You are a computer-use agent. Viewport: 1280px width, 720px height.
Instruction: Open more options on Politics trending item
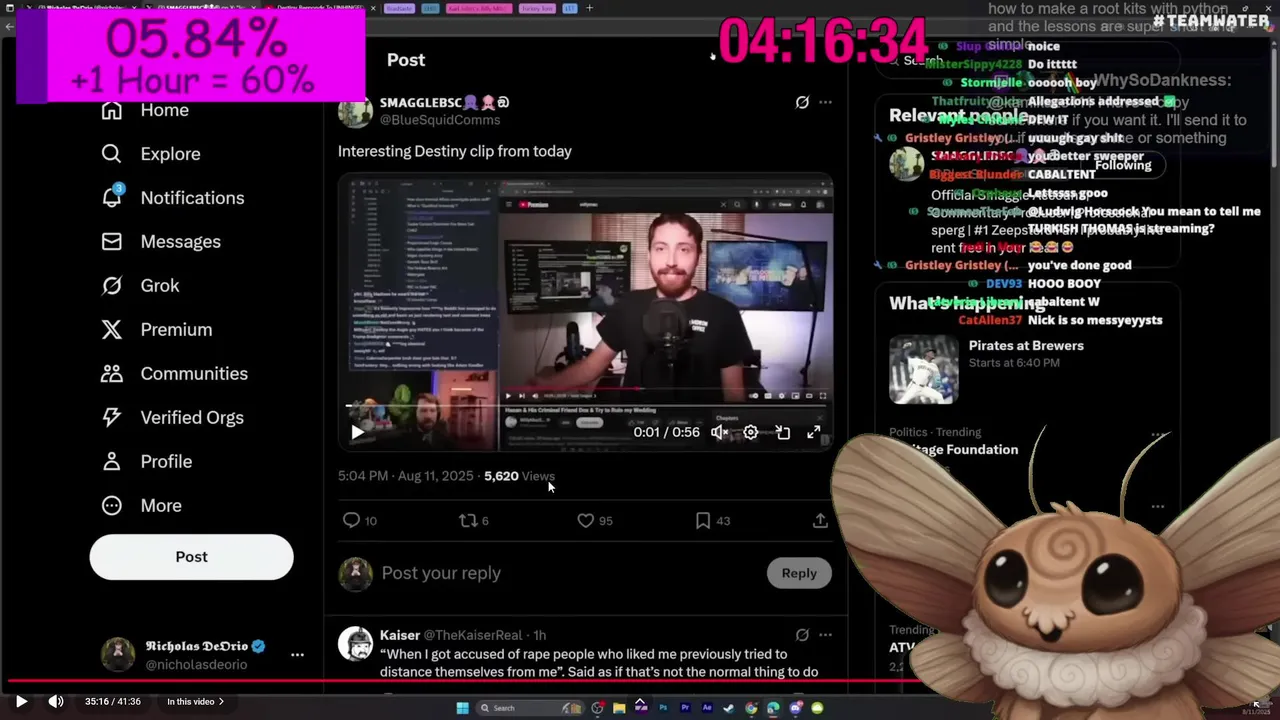(x=1158, y=433)
